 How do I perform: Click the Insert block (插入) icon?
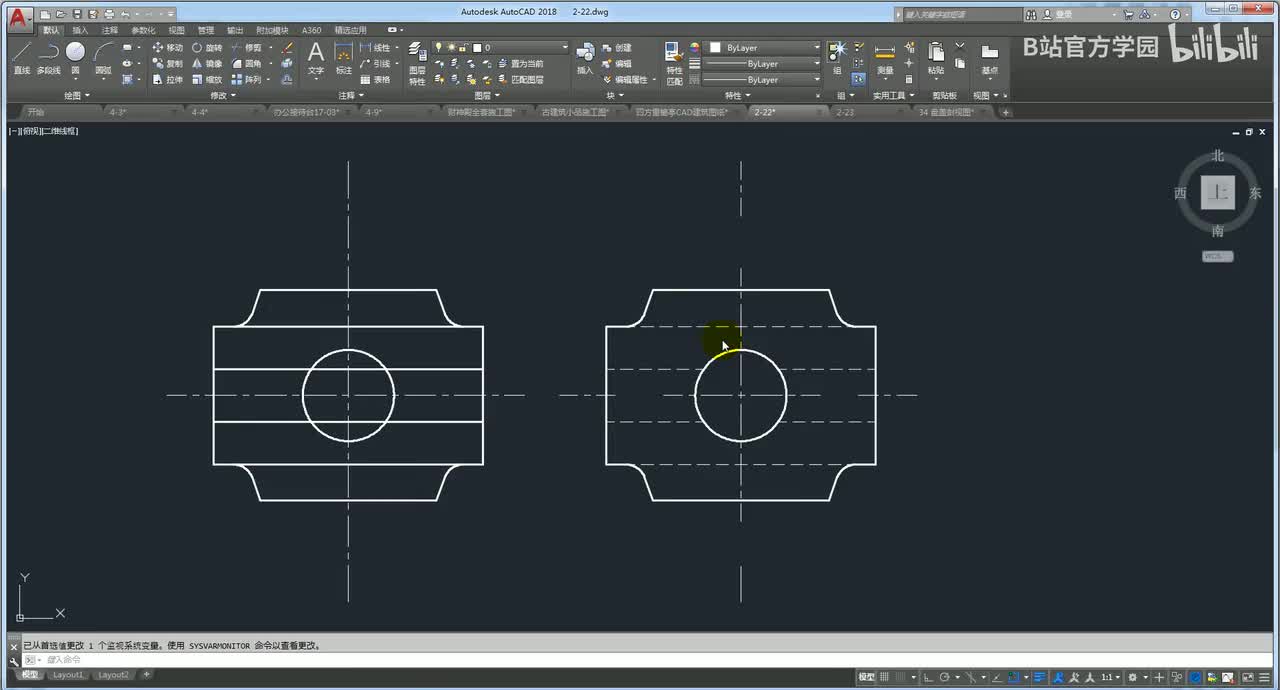[585, 58]
